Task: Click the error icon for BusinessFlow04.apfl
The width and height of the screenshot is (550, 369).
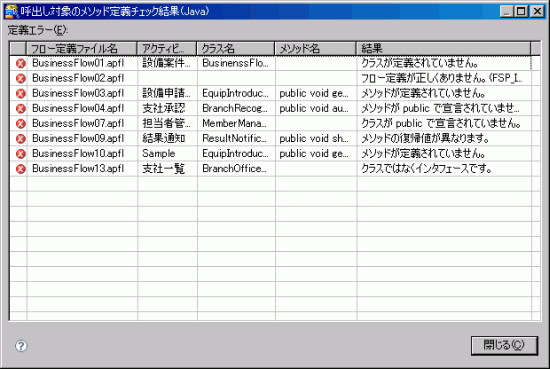Action: (21, 109)
